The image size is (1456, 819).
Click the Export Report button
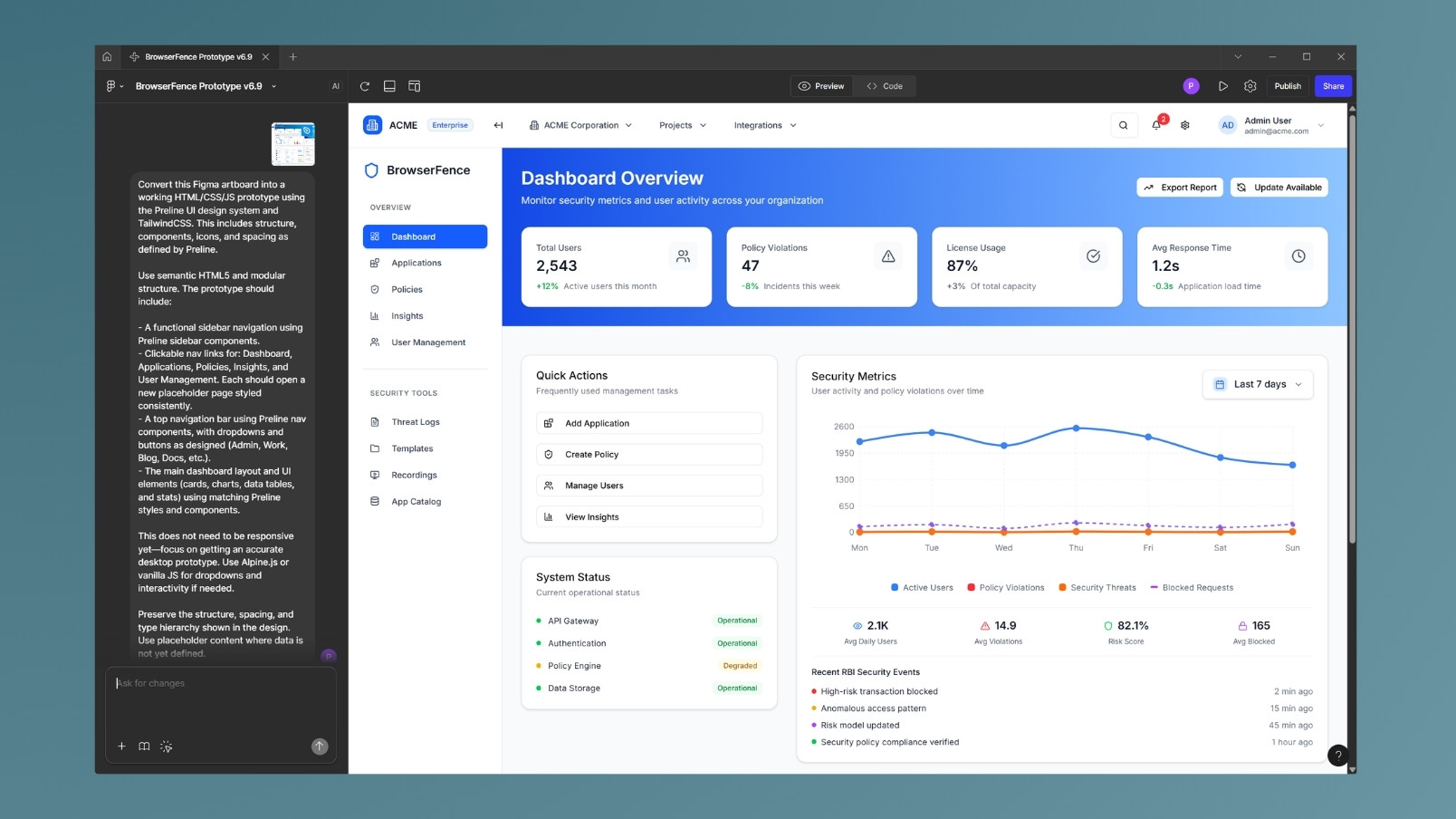1180,188
